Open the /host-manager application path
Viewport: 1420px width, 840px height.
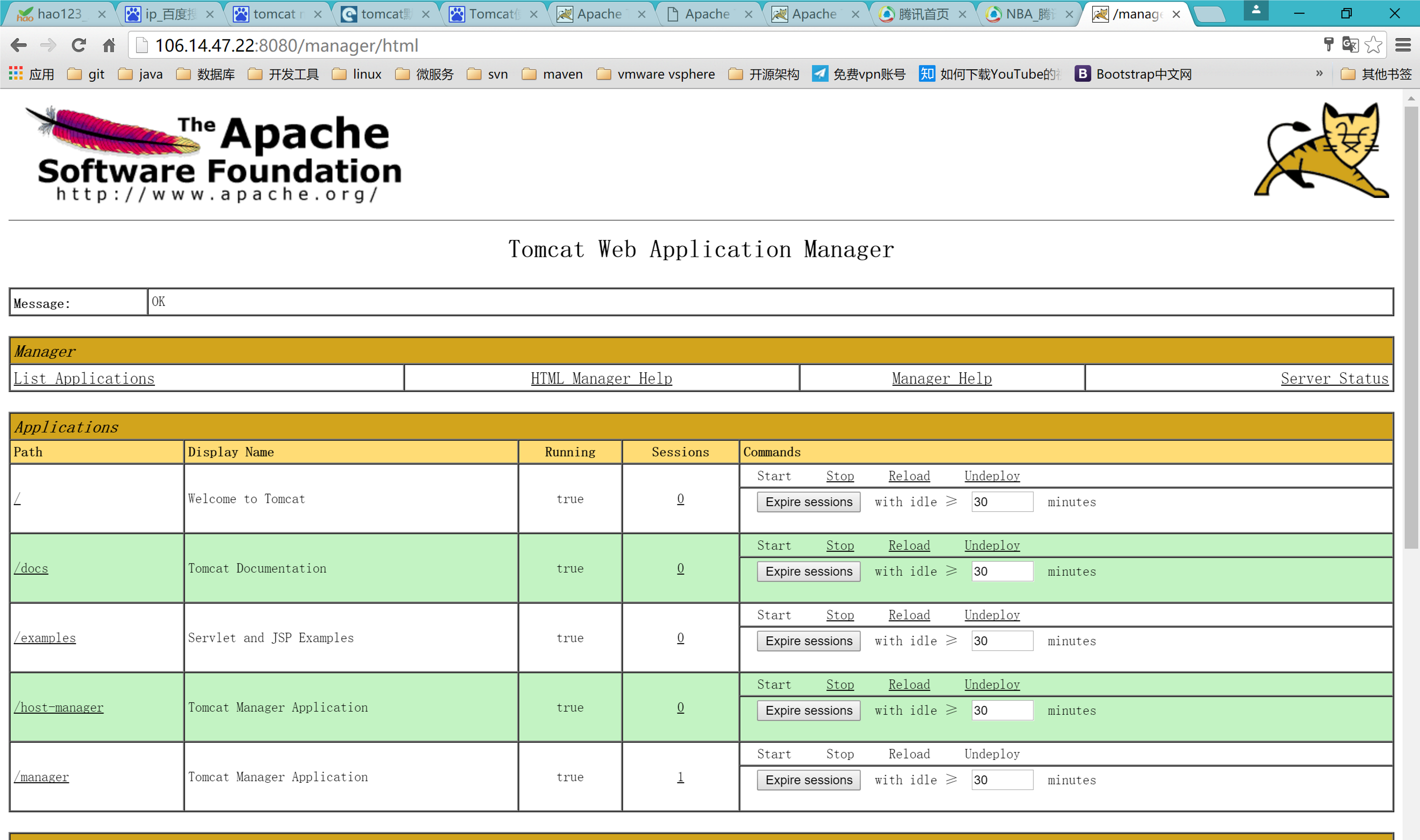point(58,708)
